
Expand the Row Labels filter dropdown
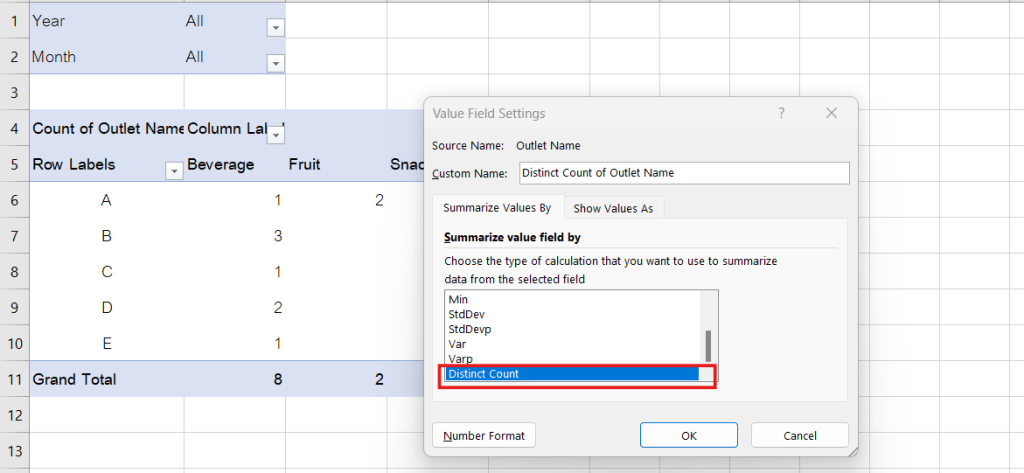[174, 172]
